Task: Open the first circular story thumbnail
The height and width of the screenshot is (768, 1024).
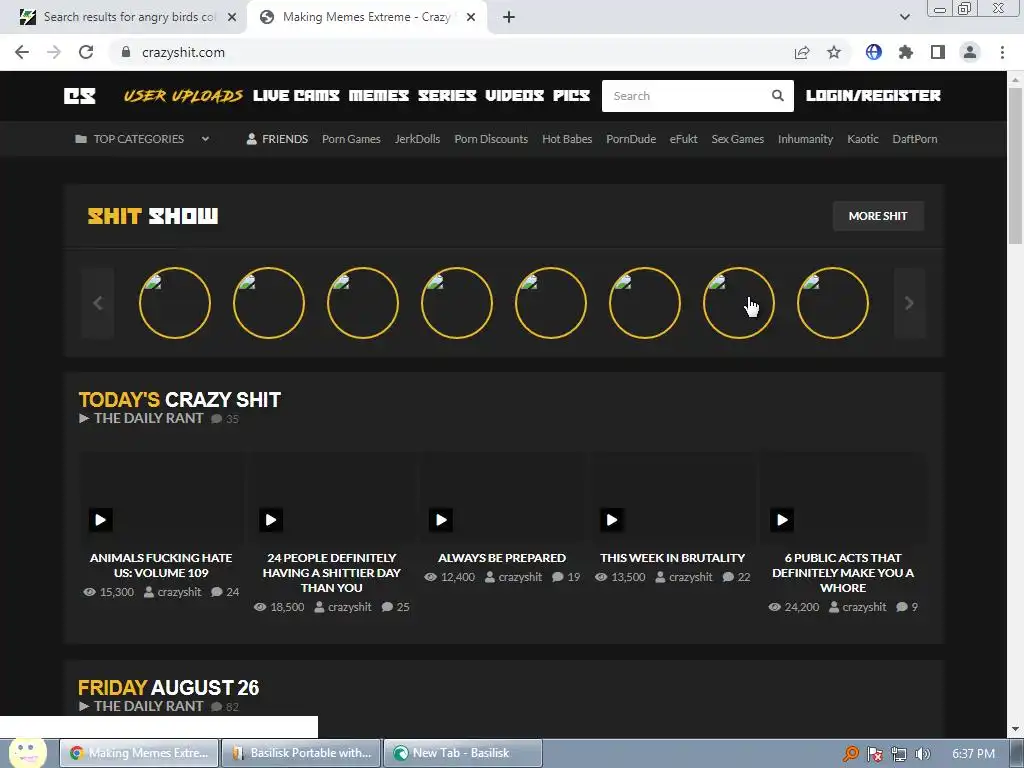Action: point(174,303)
